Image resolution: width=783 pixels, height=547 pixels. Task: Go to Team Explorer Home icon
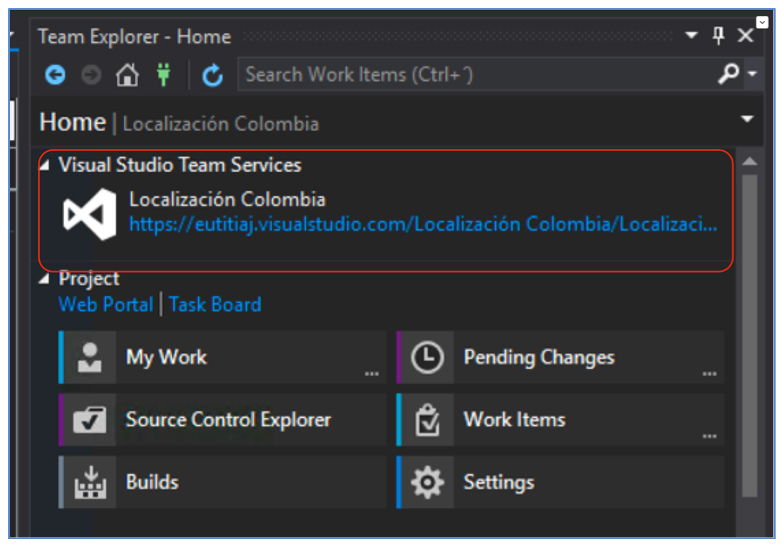tap(127, 75)
